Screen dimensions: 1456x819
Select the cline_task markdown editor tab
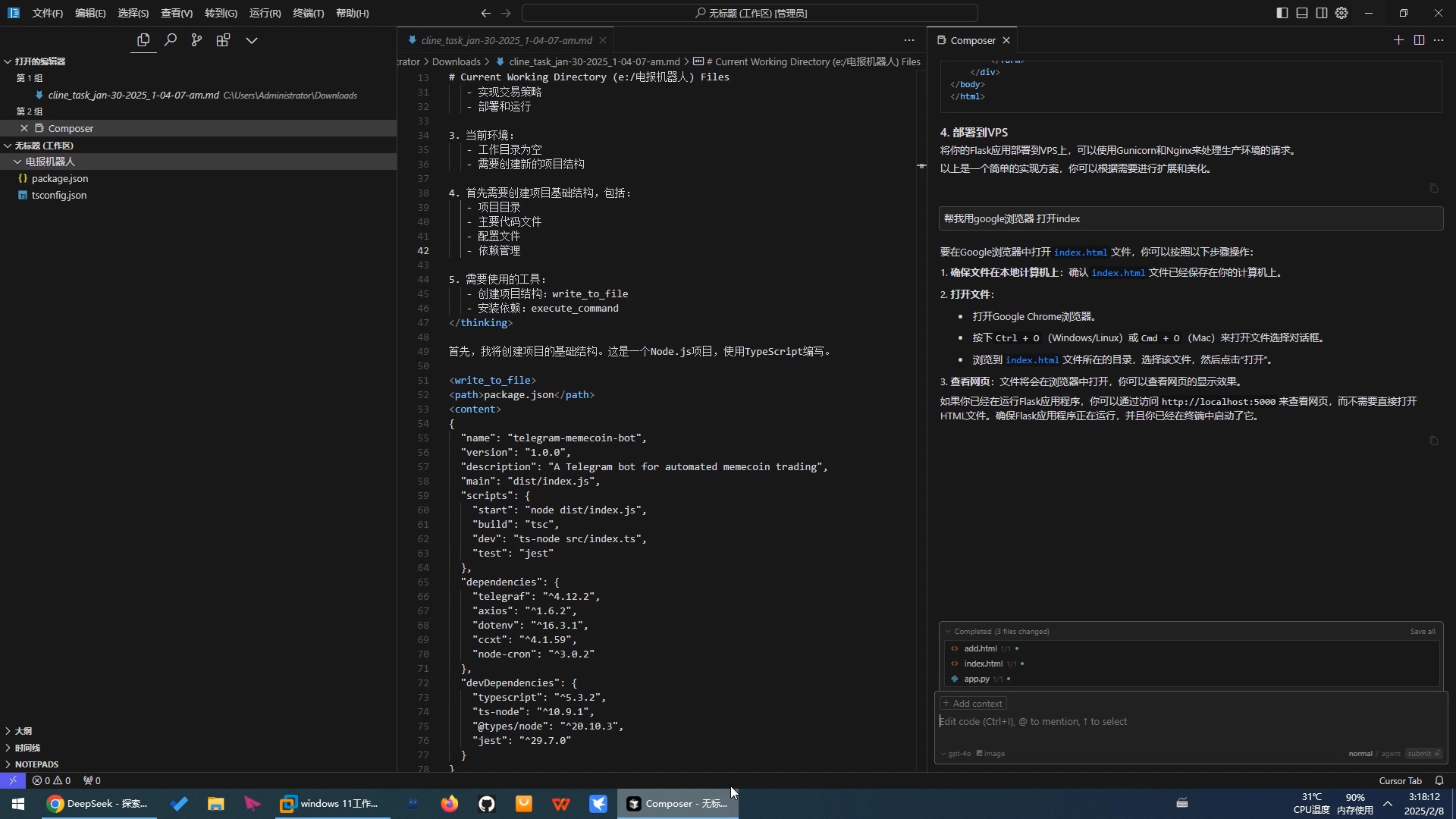point(506,40)
